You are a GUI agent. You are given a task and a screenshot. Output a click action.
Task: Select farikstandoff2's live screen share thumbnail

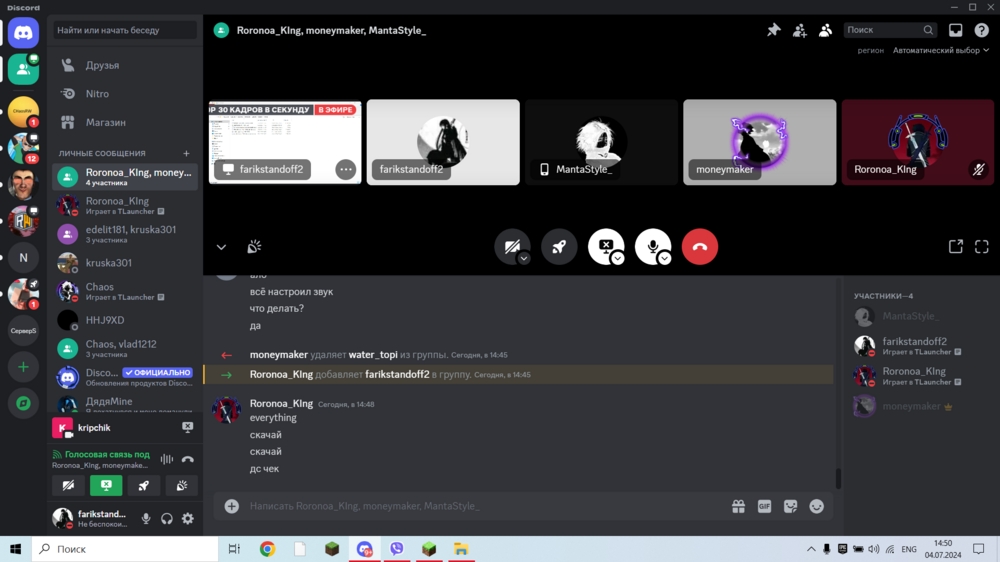tap(285, 142)
